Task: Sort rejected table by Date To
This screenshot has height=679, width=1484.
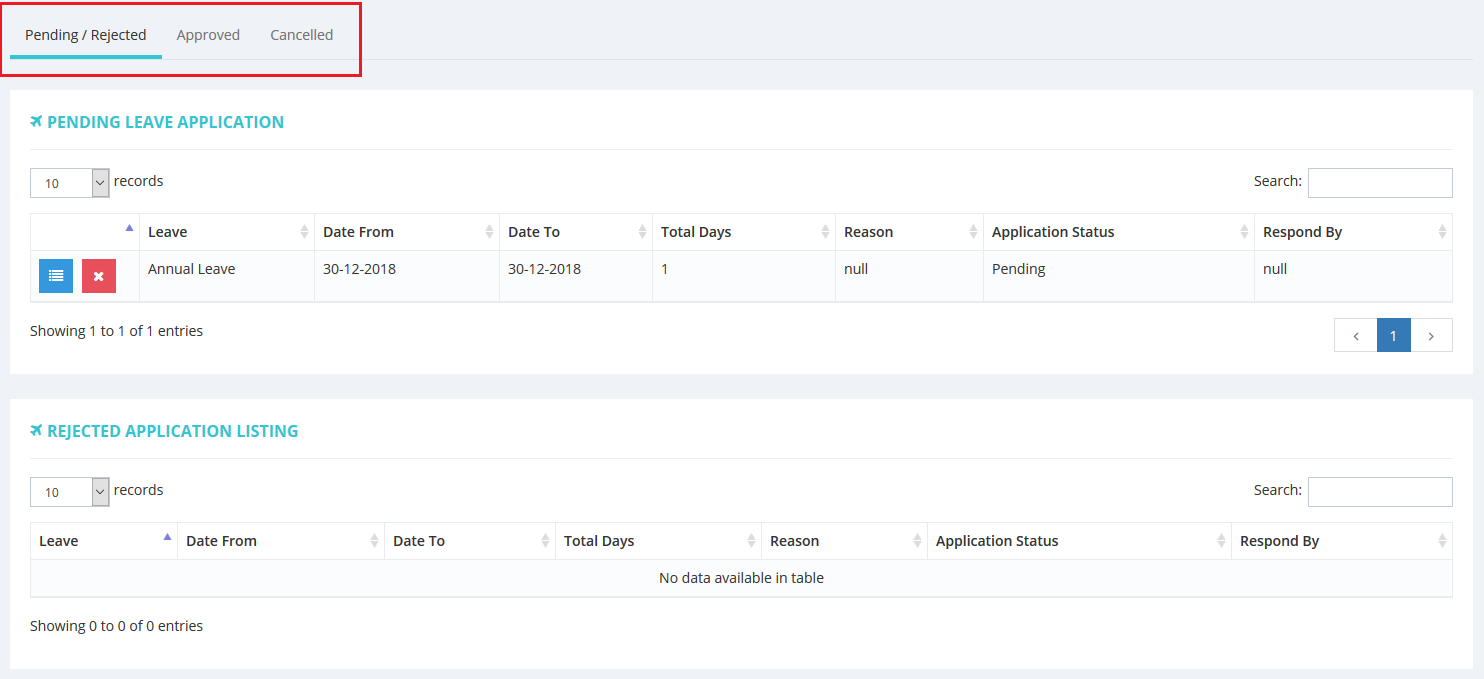Action: [x=469, y=541]
